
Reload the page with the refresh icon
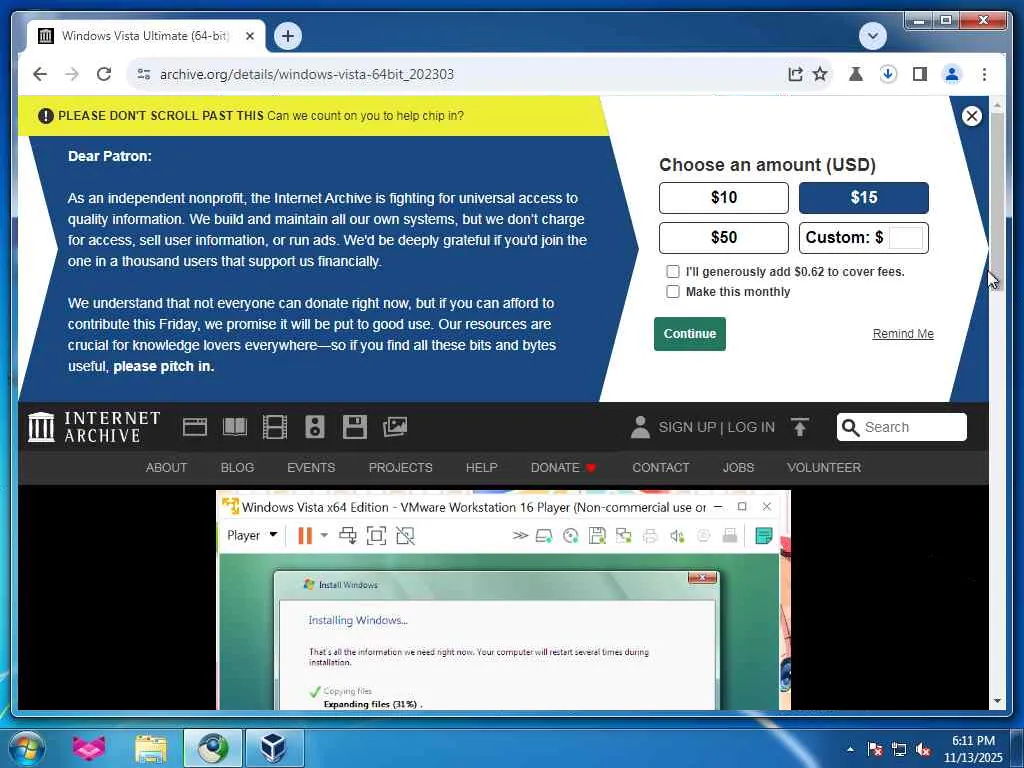(x=104, y=74)
